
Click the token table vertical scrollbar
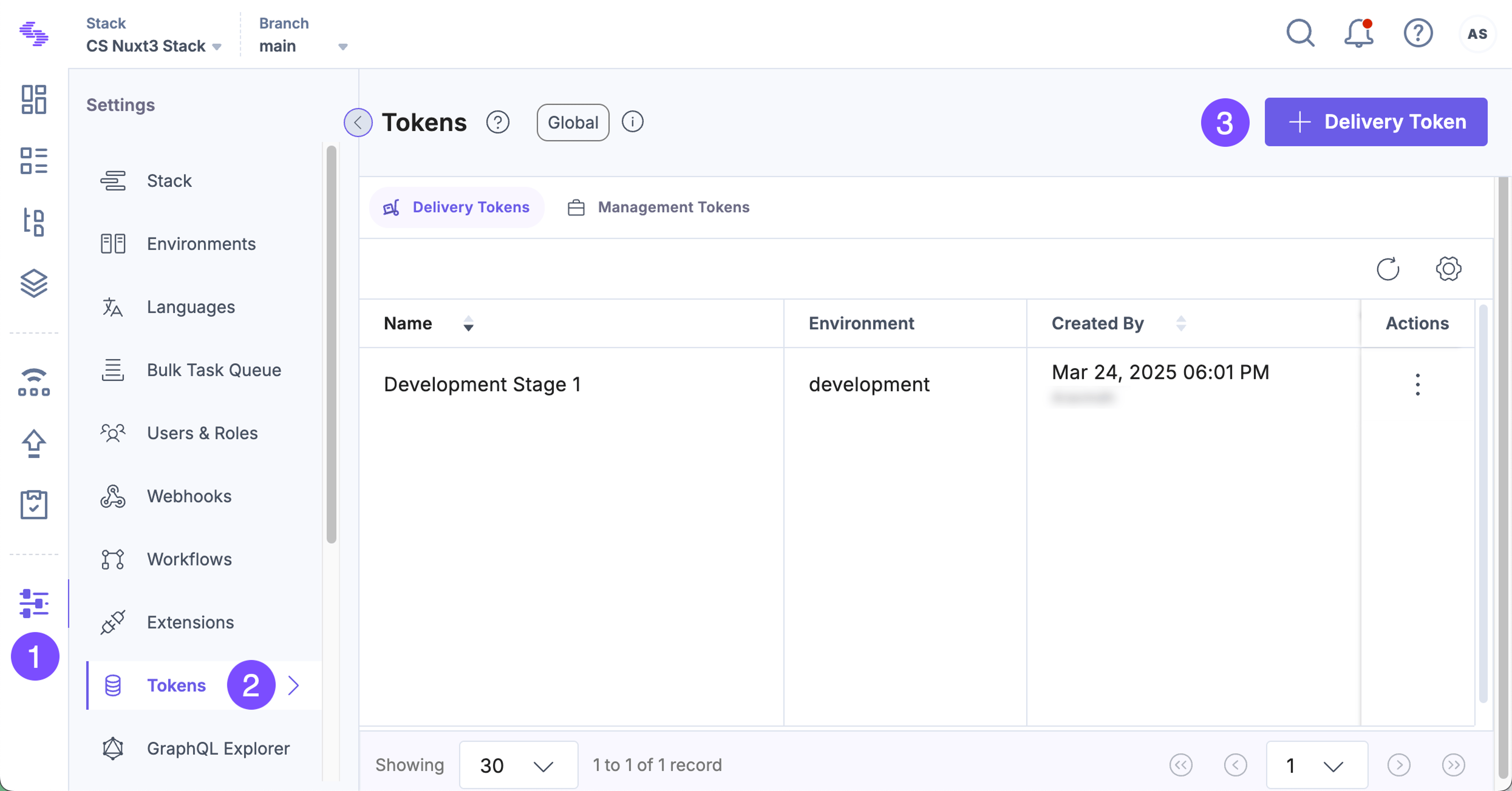pos(1483,503)
